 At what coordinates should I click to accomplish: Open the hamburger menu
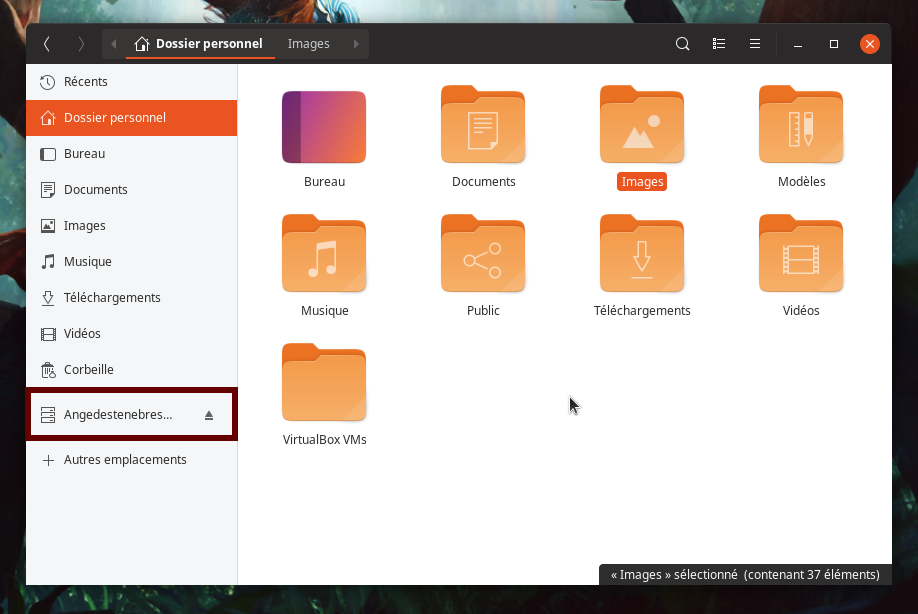[x=755, y=44]
